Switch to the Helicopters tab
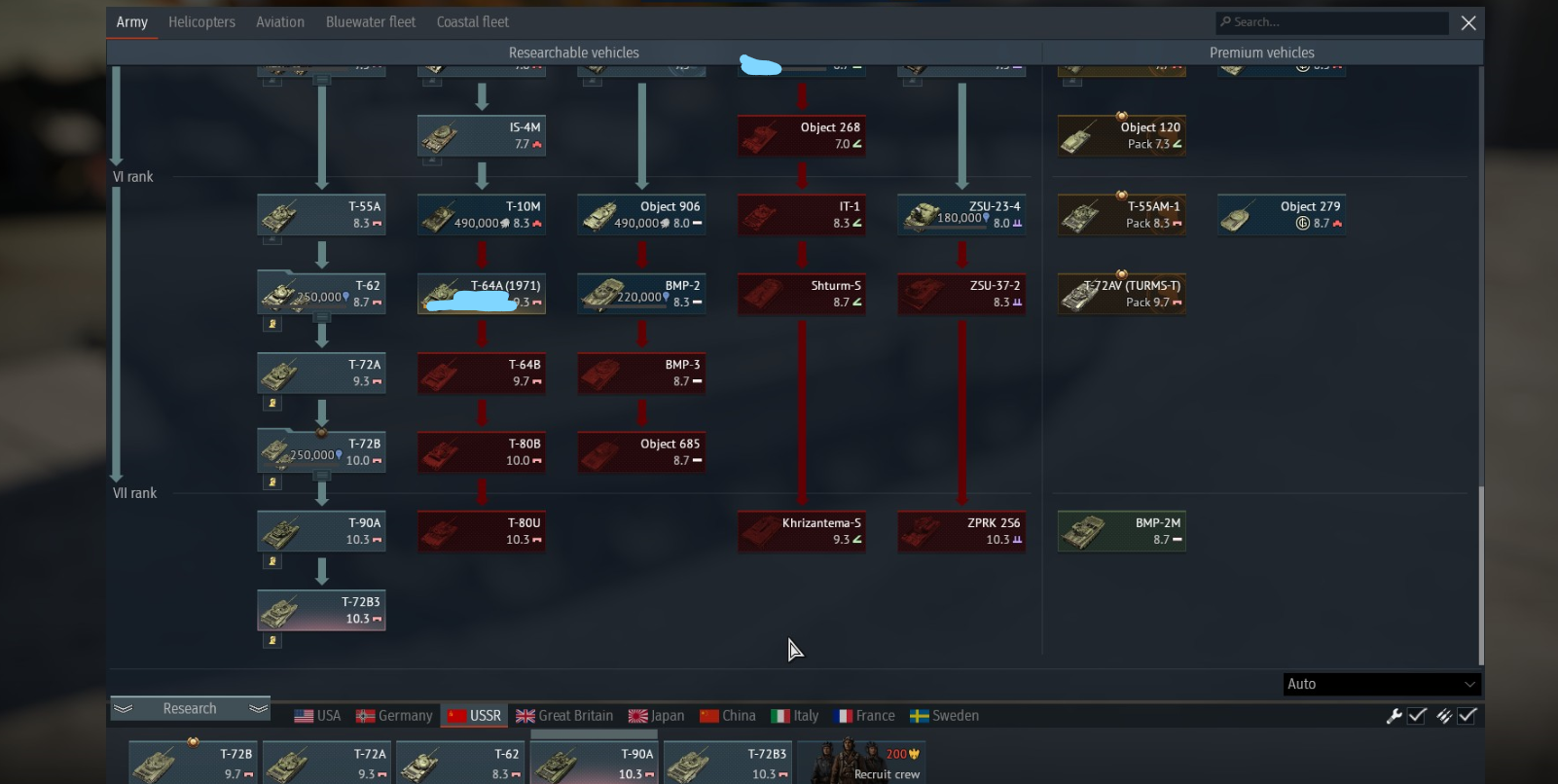1558x784 pixels. [201, 22]
